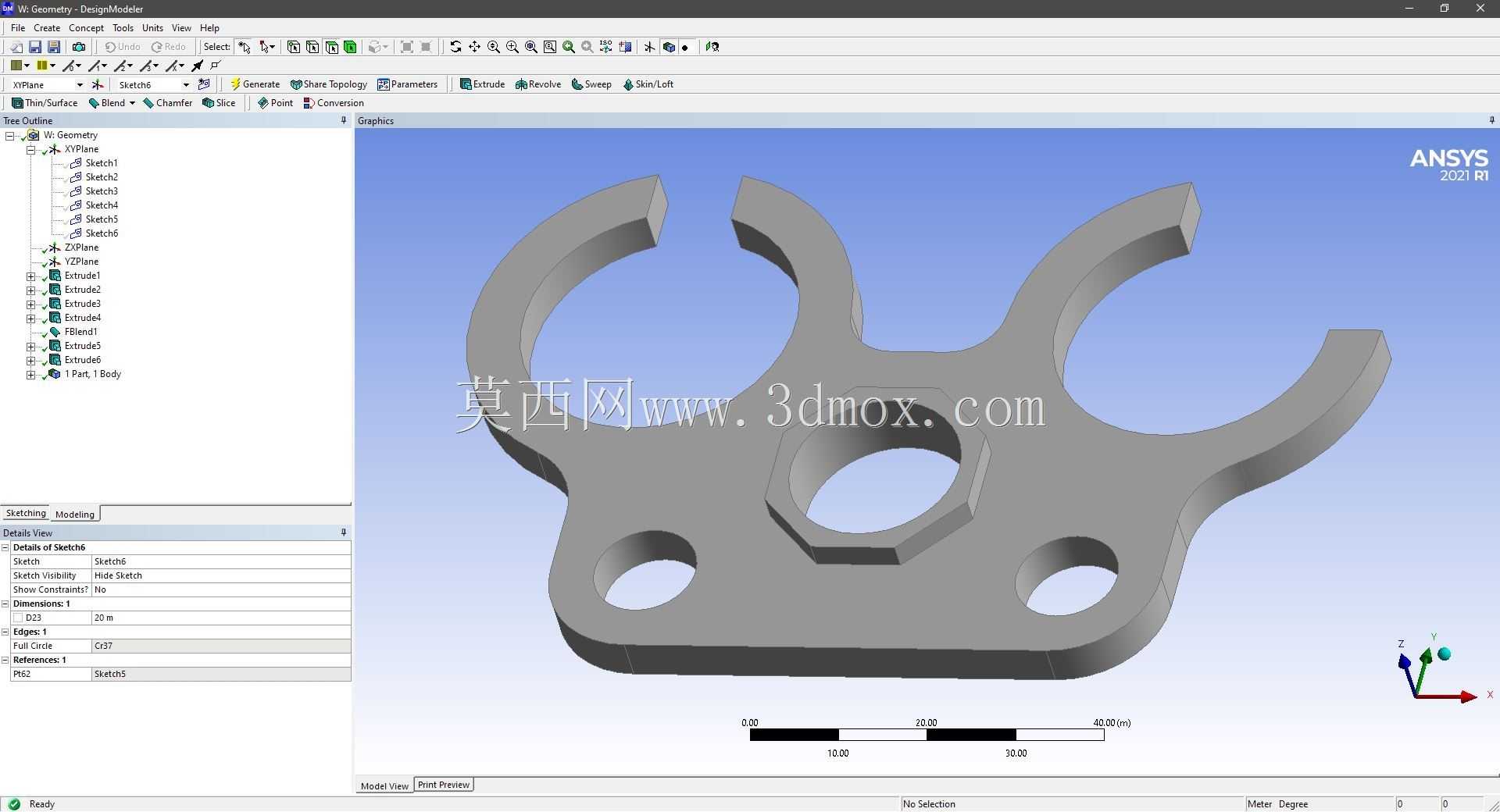Screen dimensions: 1500x812
Task: Select Sketch3 in the tree outline
Action: 102,191
